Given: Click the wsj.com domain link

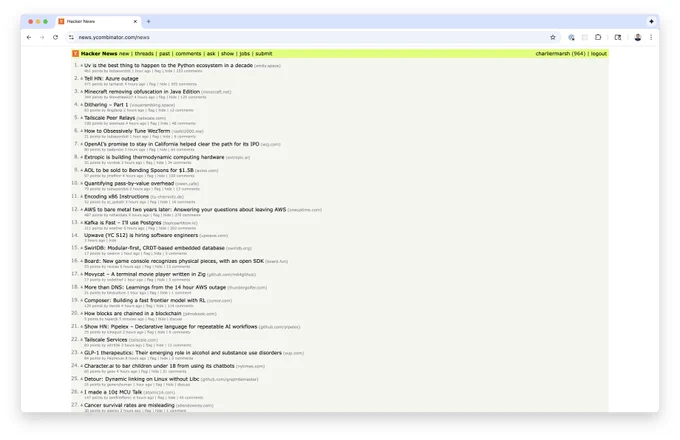Looking at the screenshot, I should coord(271,144).
